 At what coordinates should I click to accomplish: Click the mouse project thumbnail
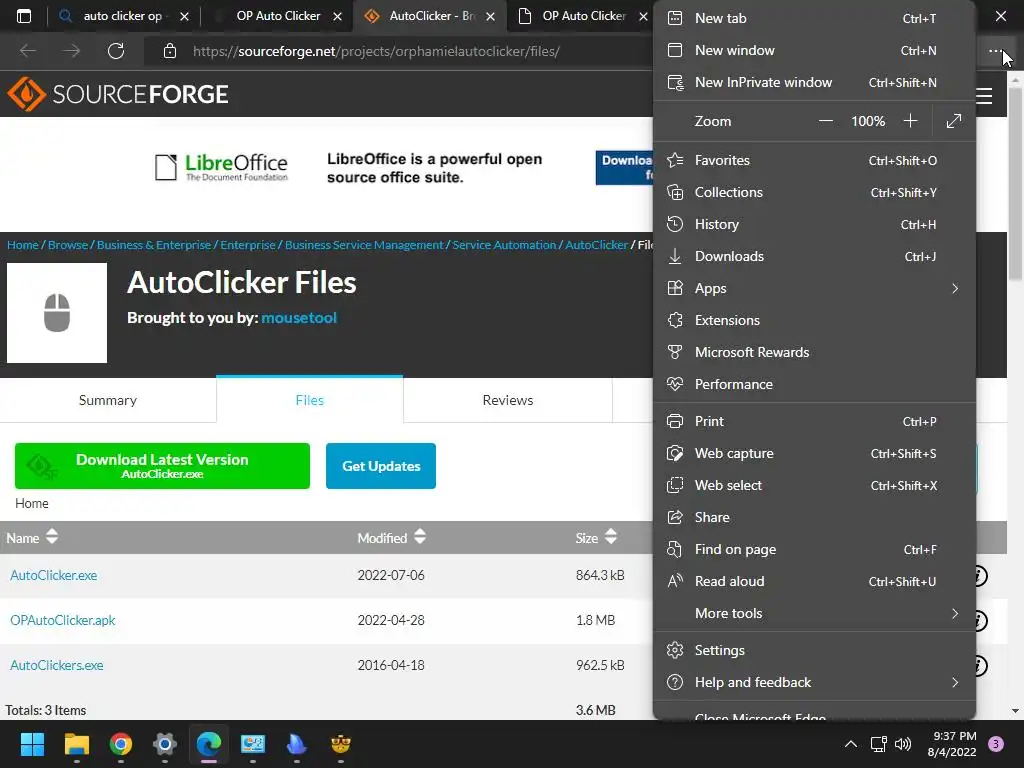[x=57, y=313]
